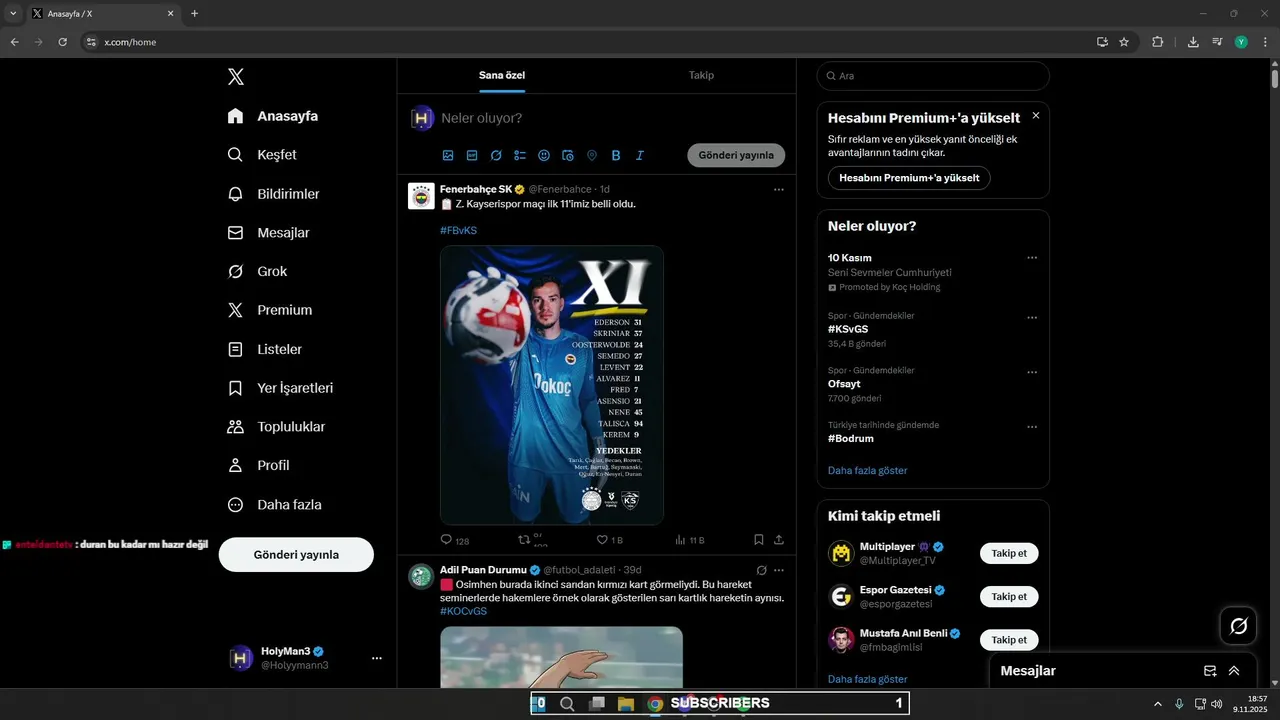The image size is (1280, 720).
Task: Click the X logo in the sidebar
Action: (235, 77)
